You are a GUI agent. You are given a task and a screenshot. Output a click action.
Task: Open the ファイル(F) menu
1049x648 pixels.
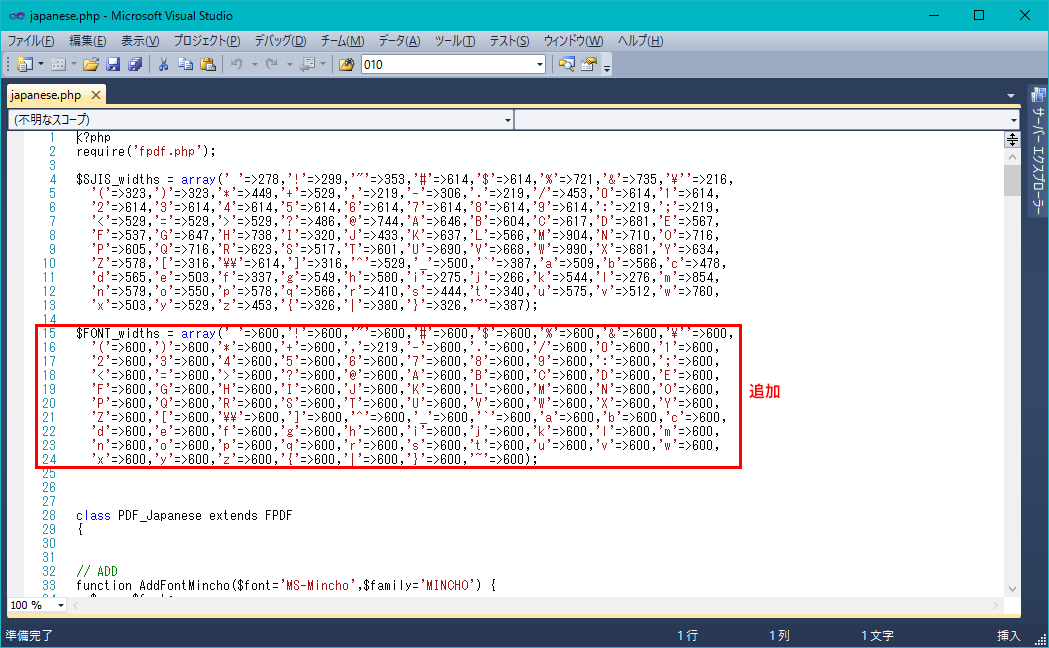[x=31, y=40]
